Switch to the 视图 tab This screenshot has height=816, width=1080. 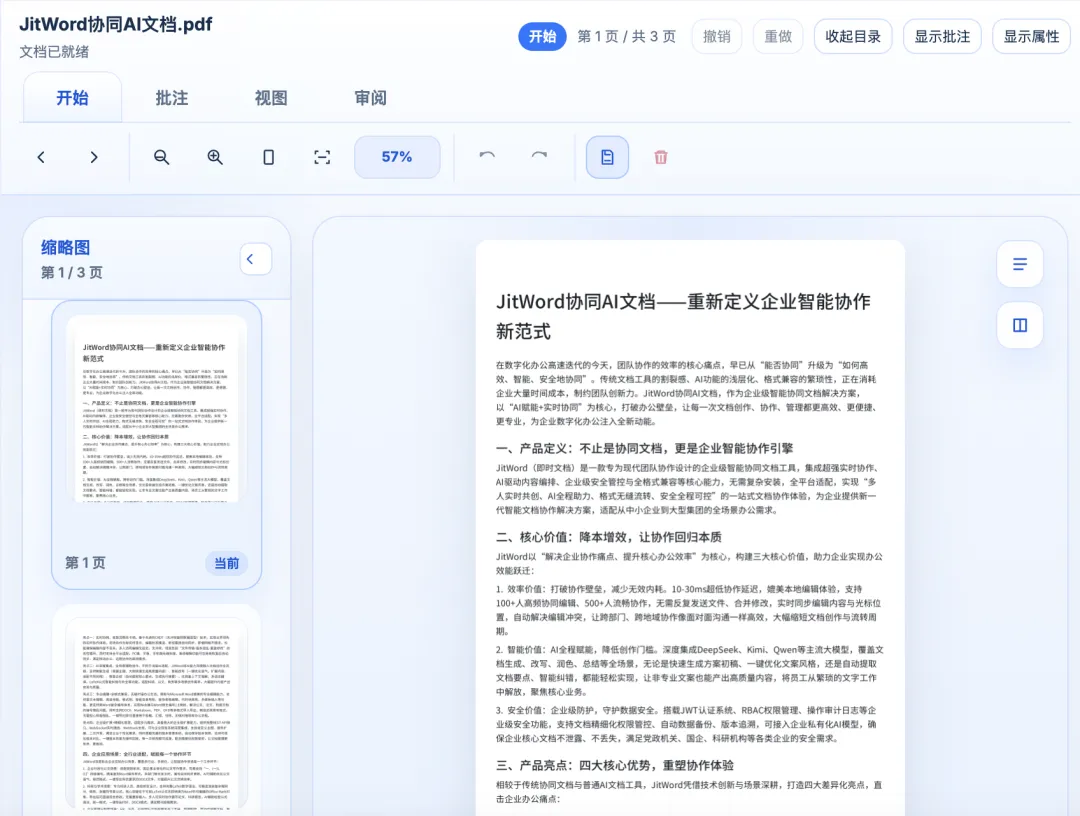(271, 98)
